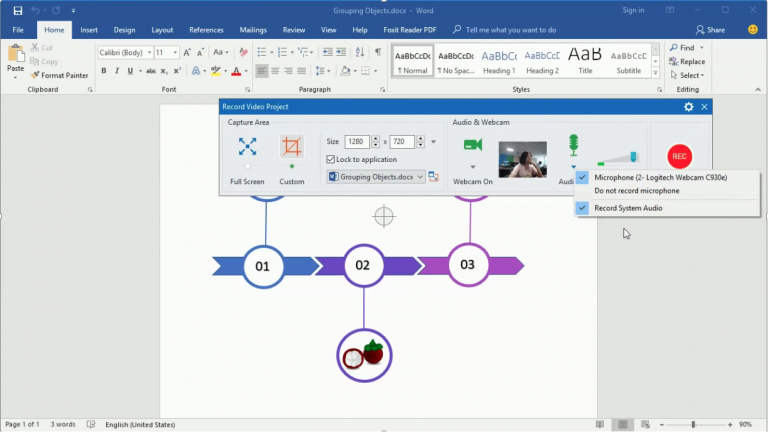The height and width of the screenshot is (432, 768).
Task: Apply Heading 1 style
Action: click(499, 61)
